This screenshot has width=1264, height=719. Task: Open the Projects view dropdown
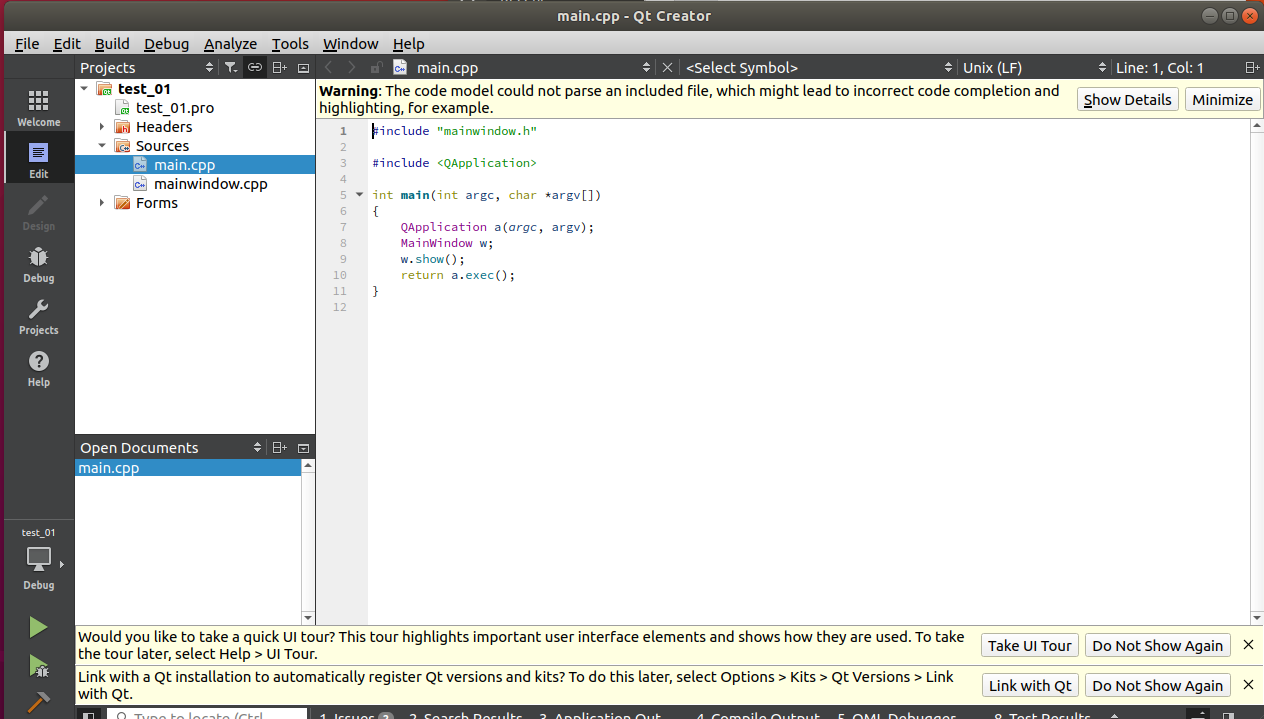[x=148, y=67]
